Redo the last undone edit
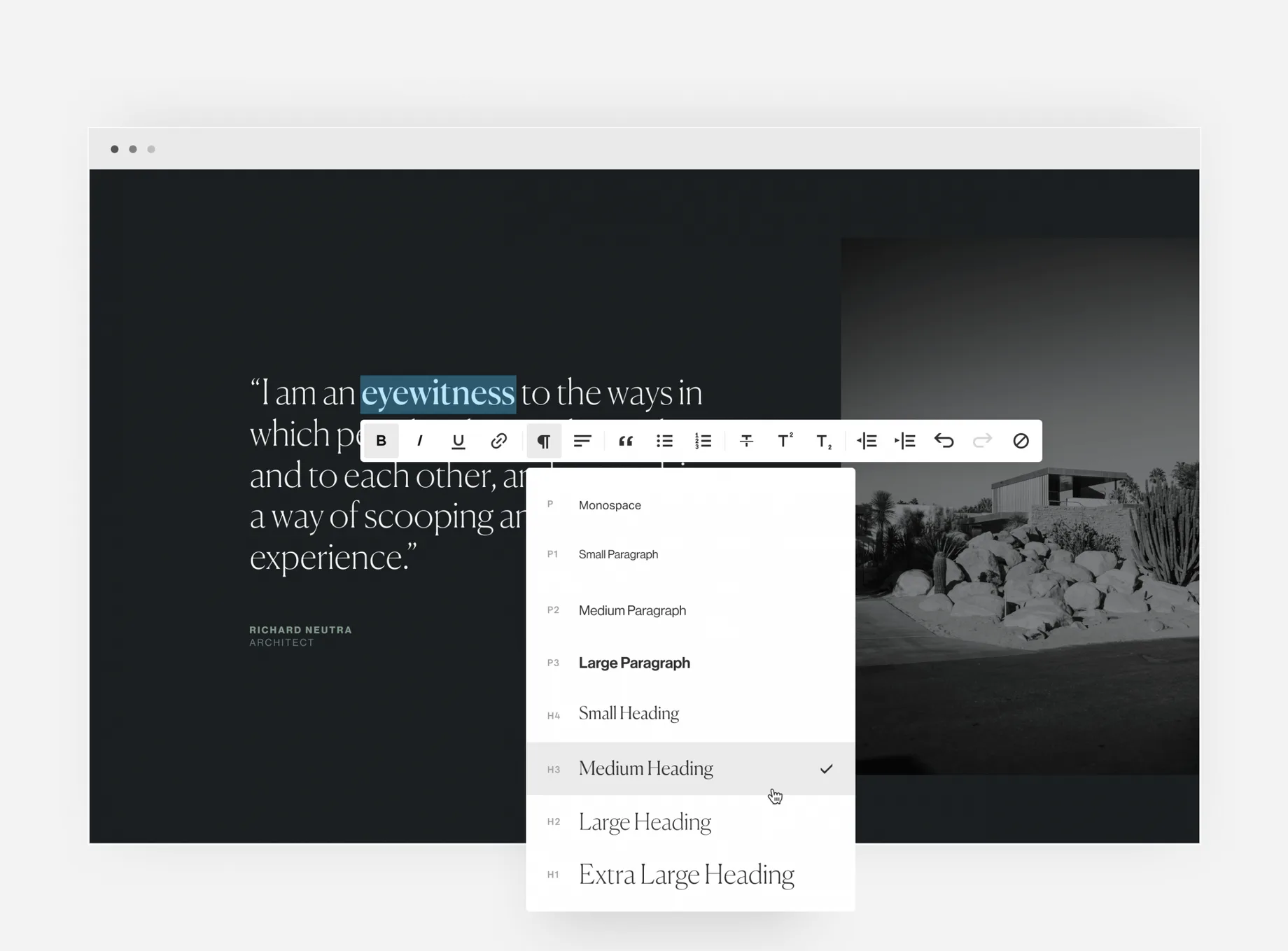This screenshot has width=1288, height=951. 982,441
